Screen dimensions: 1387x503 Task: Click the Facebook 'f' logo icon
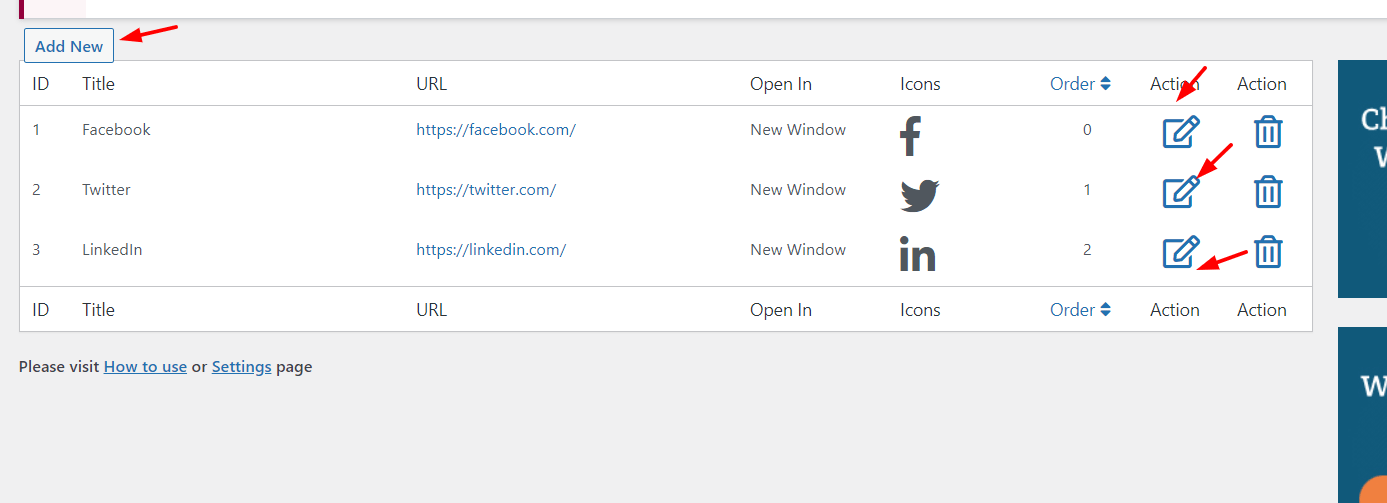coord(910,137)
